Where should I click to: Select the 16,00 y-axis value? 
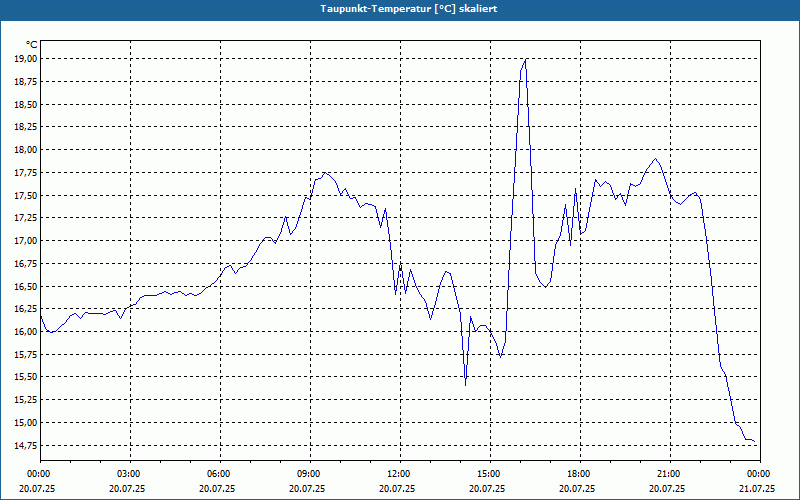coord(27,332)
